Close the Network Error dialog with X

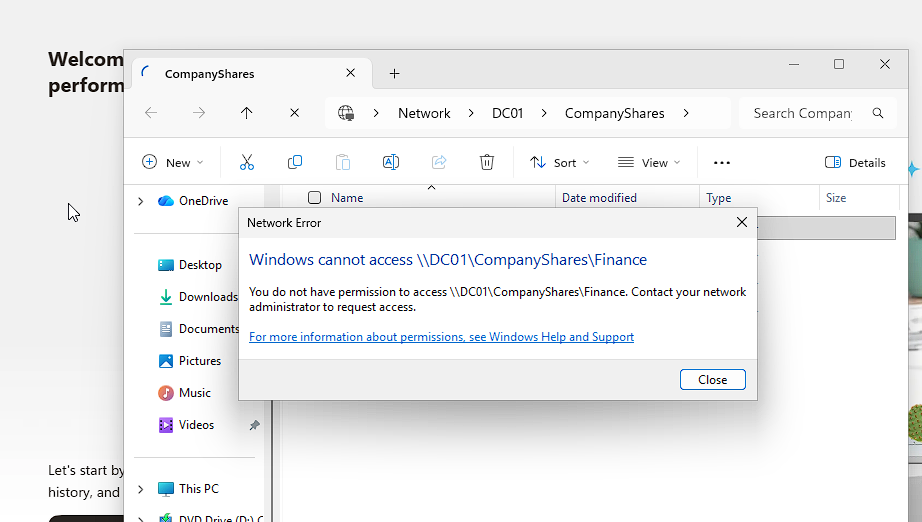tap(742, 222)
